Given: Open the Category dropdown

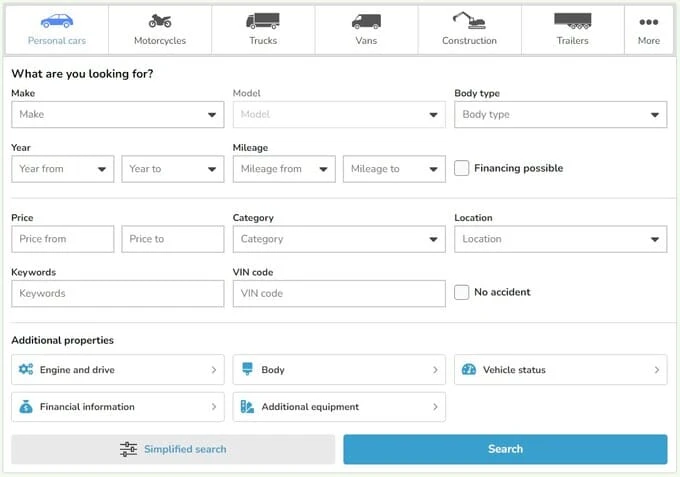Looking at the screenshot, I should click(339, 239).
